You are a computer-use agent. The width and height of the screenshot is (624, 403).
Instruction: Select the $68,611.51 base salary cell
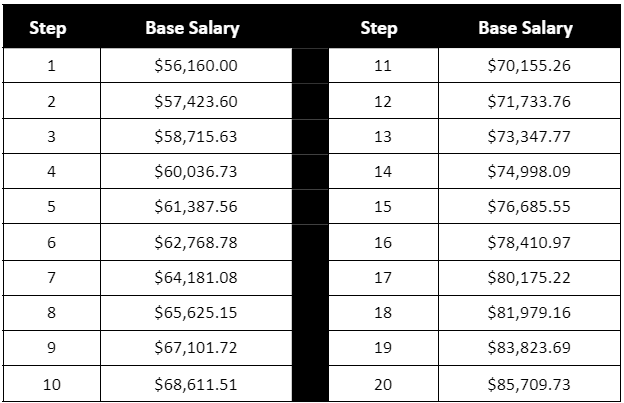(x=195, y=383)
